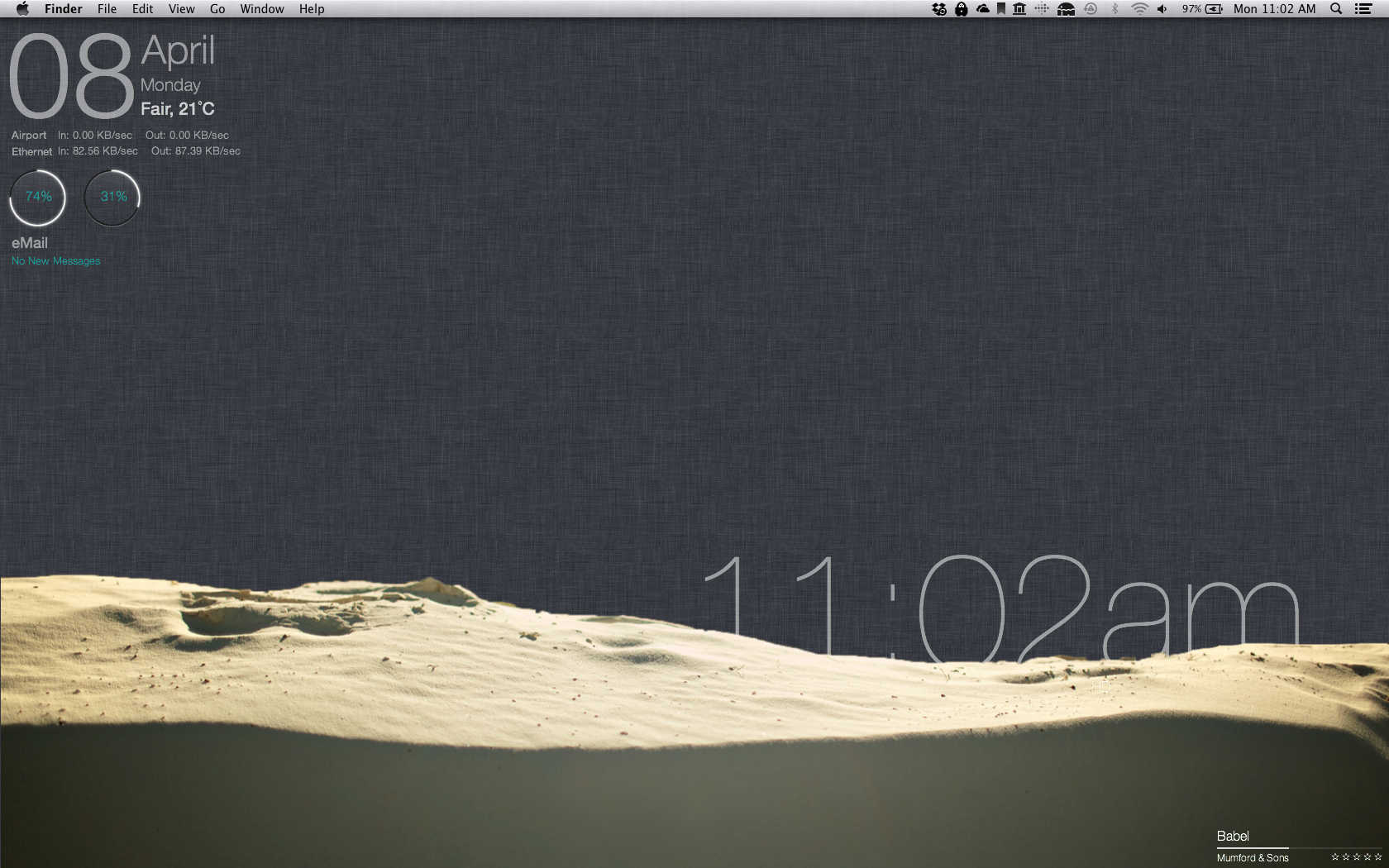The image size is (1389, 868).
Task: Click the artist name "Mumford & Sons"
Action: pyautogui.click(x=1253, y=858)
